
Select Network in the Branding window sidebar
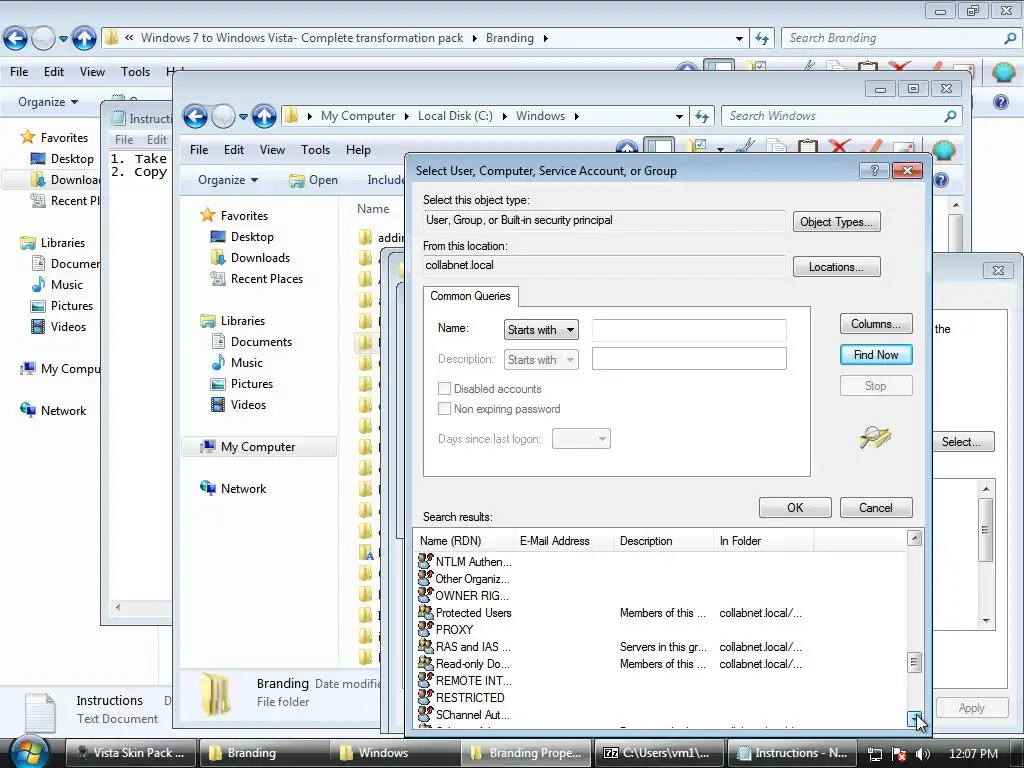[54, 411]
